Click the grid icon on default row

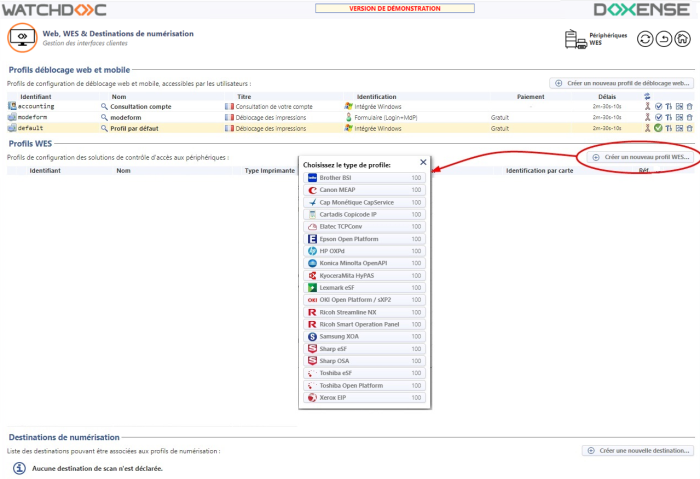pyautogui.click(x=679, y=128)
